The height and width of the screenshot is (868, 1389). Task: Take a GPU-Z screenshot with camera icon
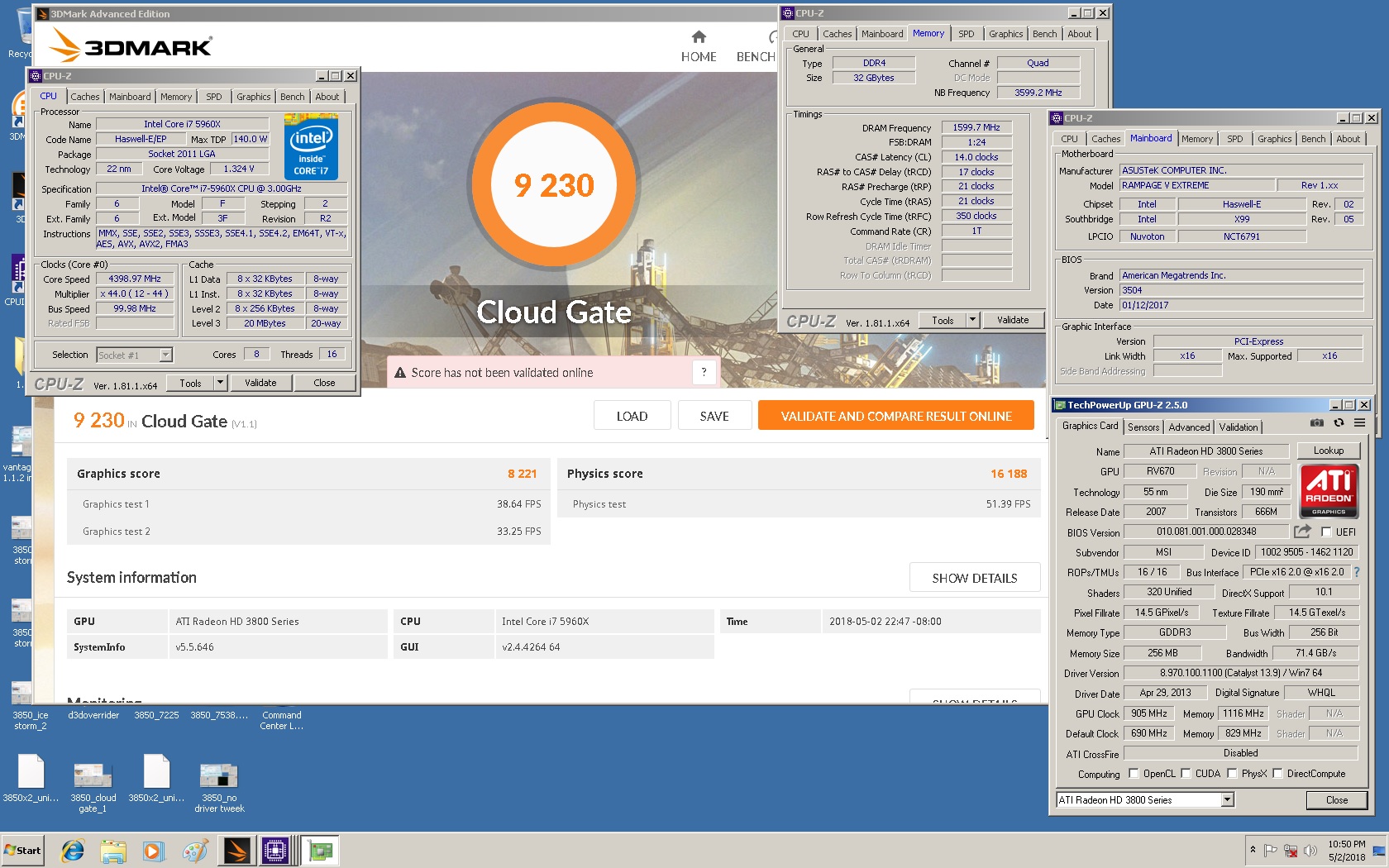1316,423
